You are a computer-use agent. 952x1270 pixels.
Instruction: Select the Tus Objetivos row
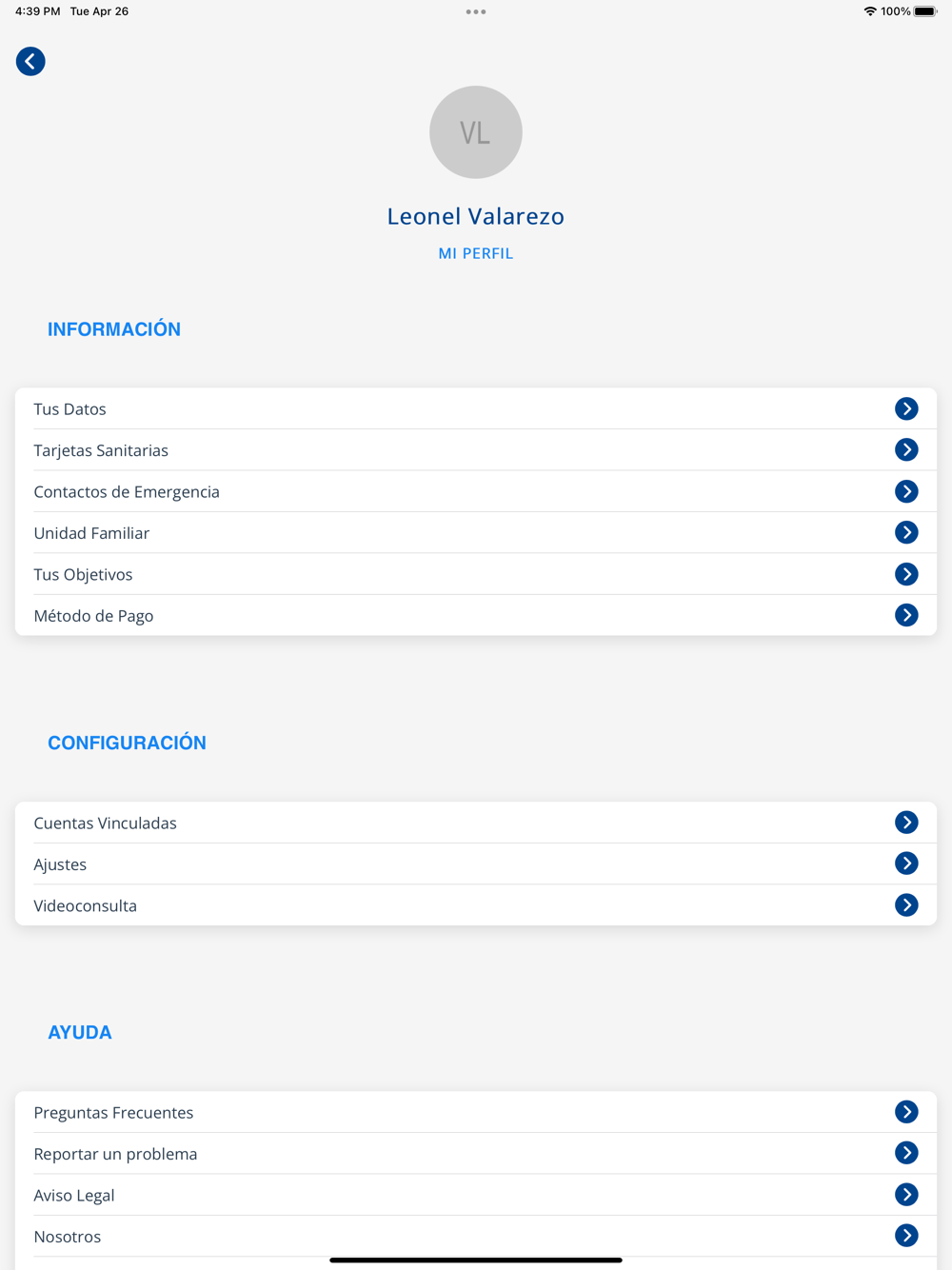pos(476,574)
